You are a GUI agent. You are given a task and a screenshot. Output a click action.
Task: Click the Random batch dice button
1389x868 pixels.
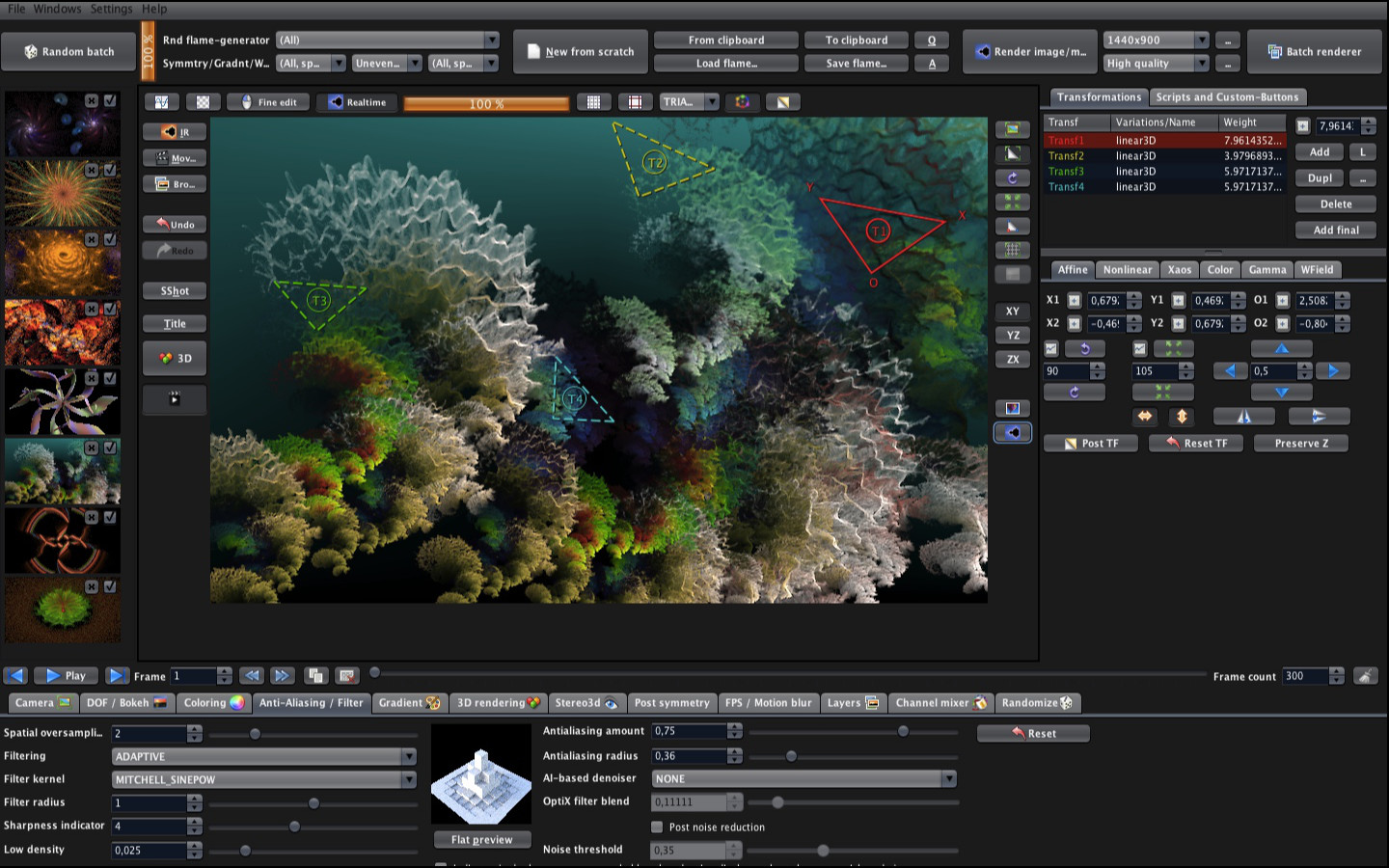(69, 52)
